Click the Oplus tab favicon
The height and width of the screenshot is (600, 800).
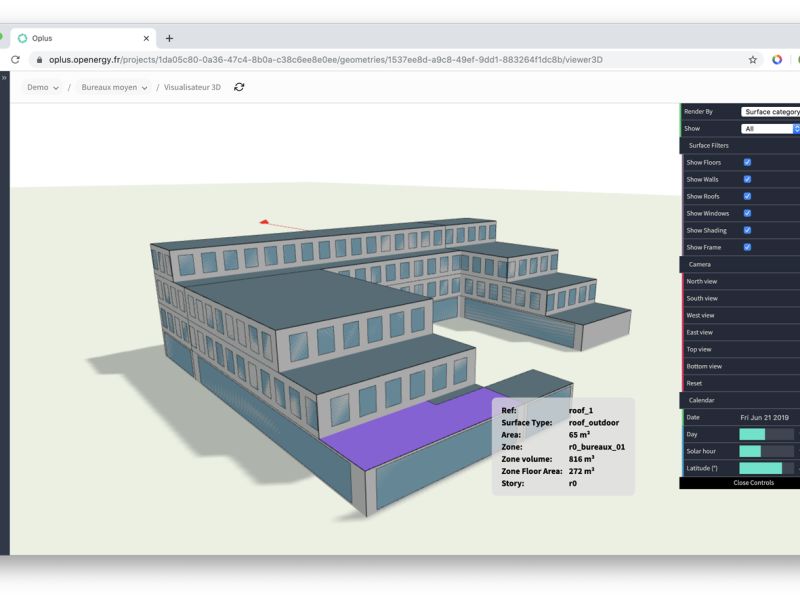click(x=22, y=38)
